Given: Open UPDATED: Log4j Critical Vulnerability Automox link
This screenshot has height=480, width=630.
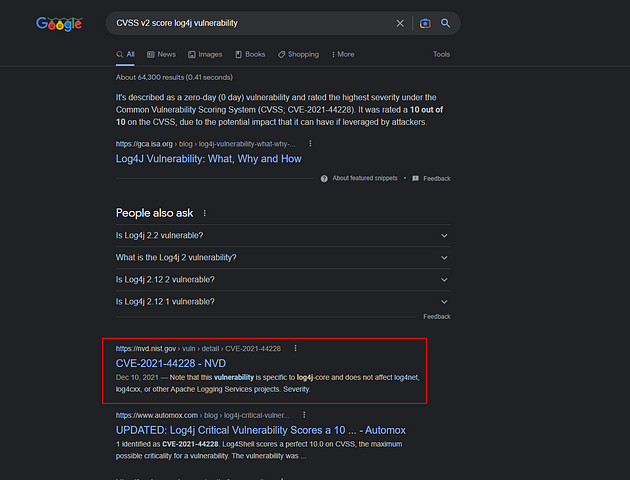Looking at the screenshot, I should pos(261,430).
